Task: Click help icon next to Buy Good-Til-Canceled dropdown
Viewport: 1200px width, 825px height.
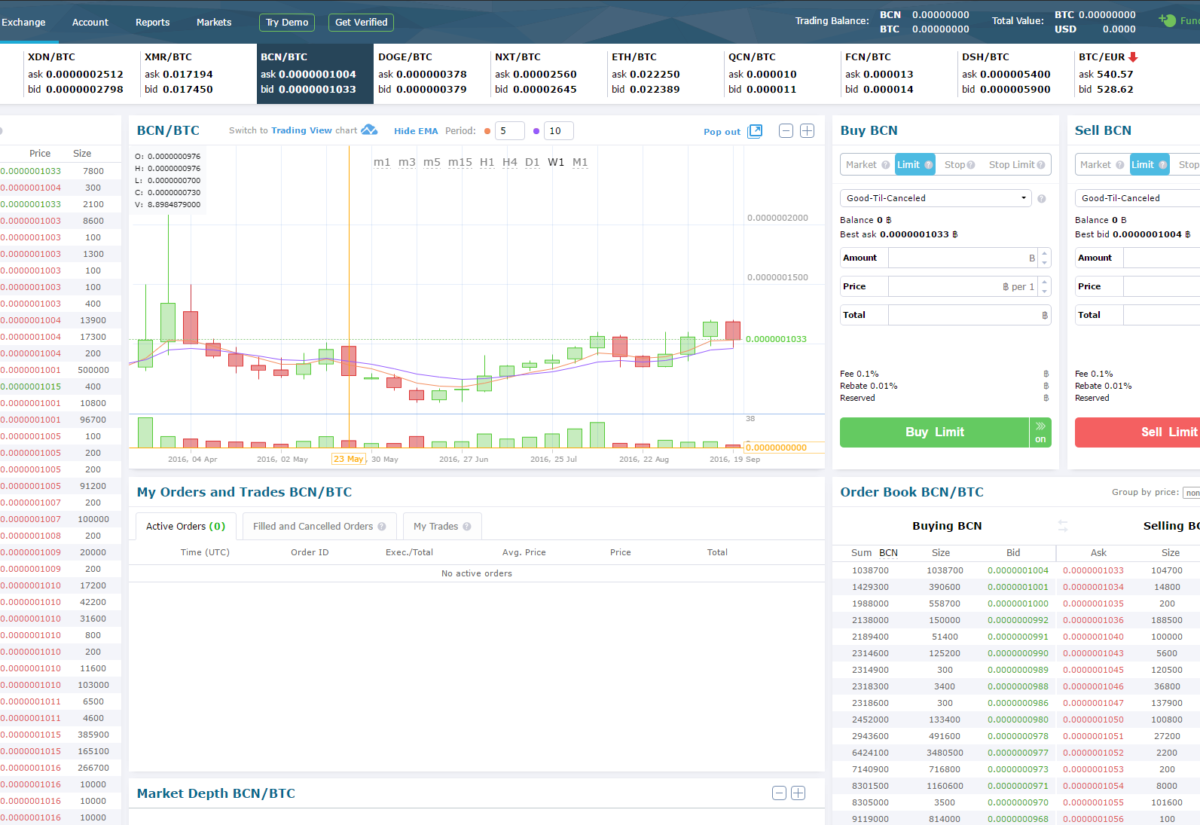Action: click(1041, 198)
